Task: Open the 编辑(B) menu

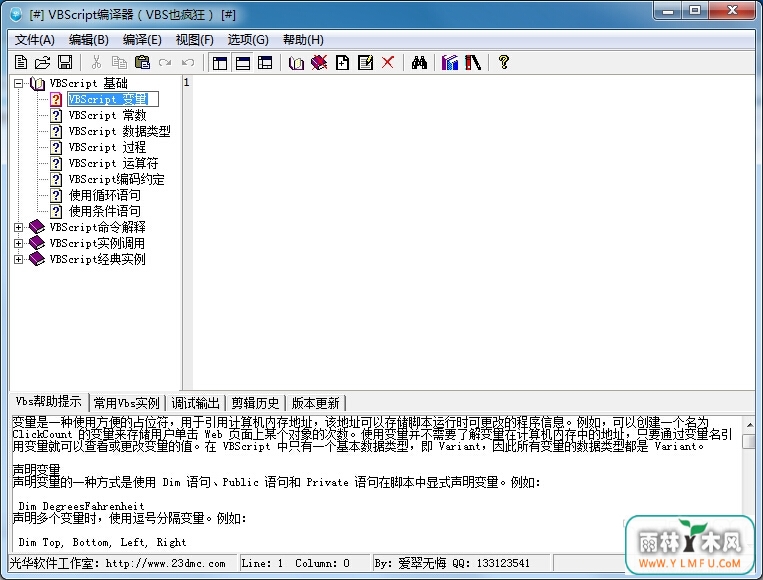Action: coord(89,40)
